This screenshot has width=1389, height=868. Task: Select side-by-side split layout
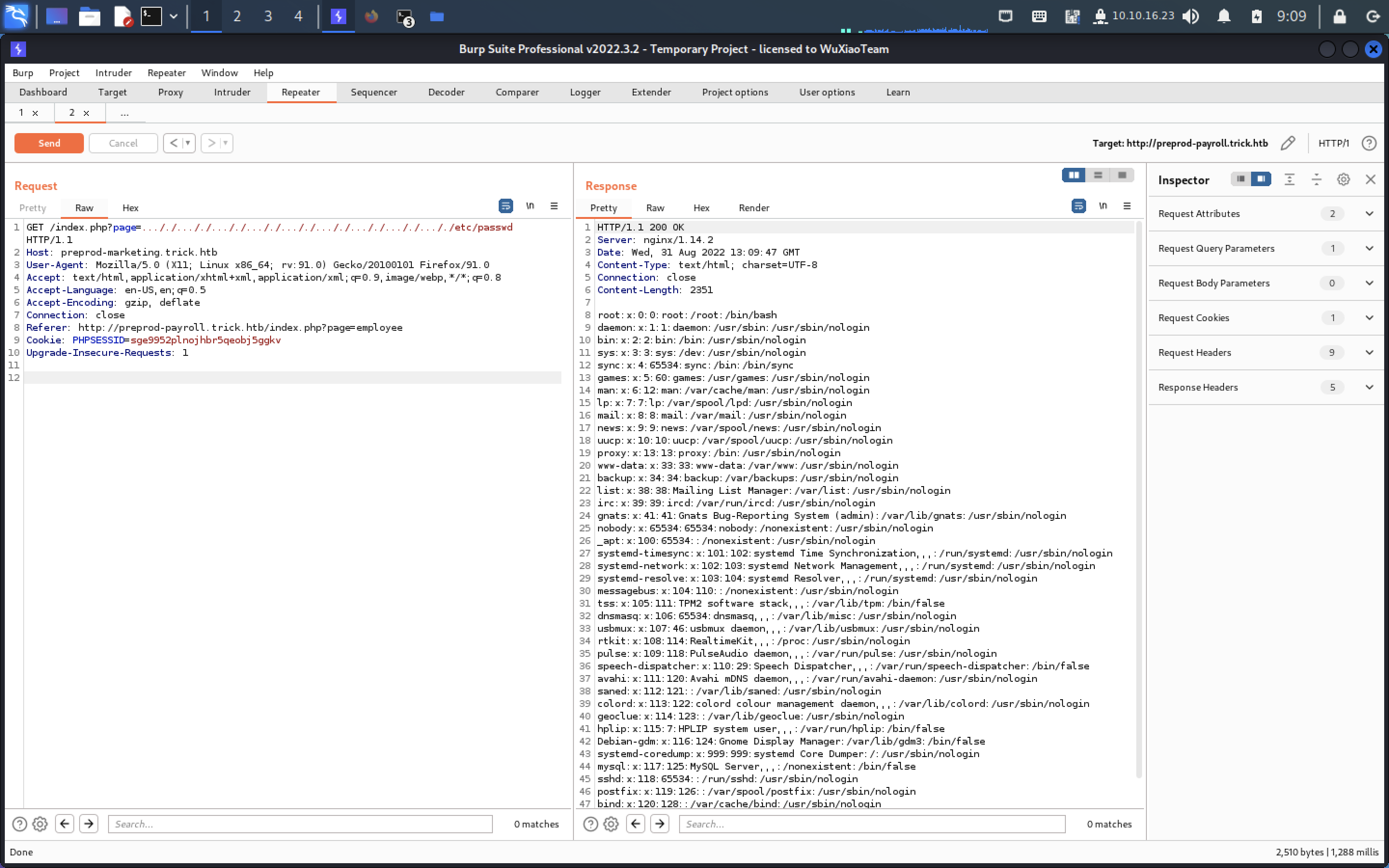(x=1073, y=175)
